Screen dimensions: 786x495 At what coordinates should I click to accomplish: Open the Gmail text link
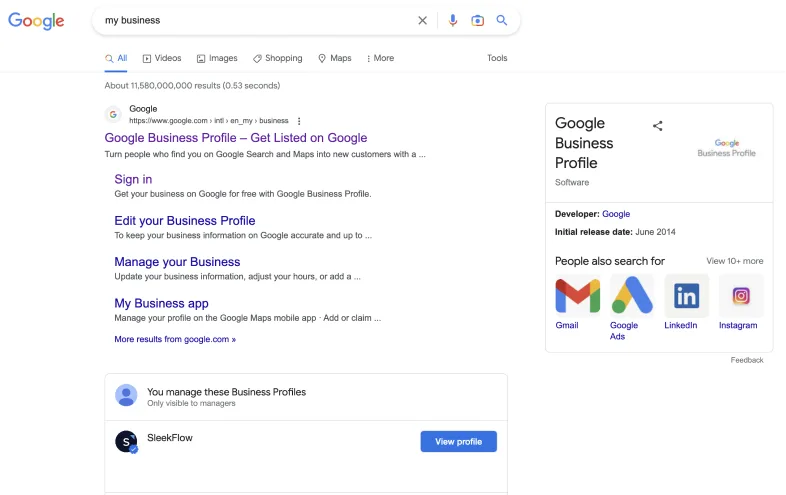coord(567,325)
